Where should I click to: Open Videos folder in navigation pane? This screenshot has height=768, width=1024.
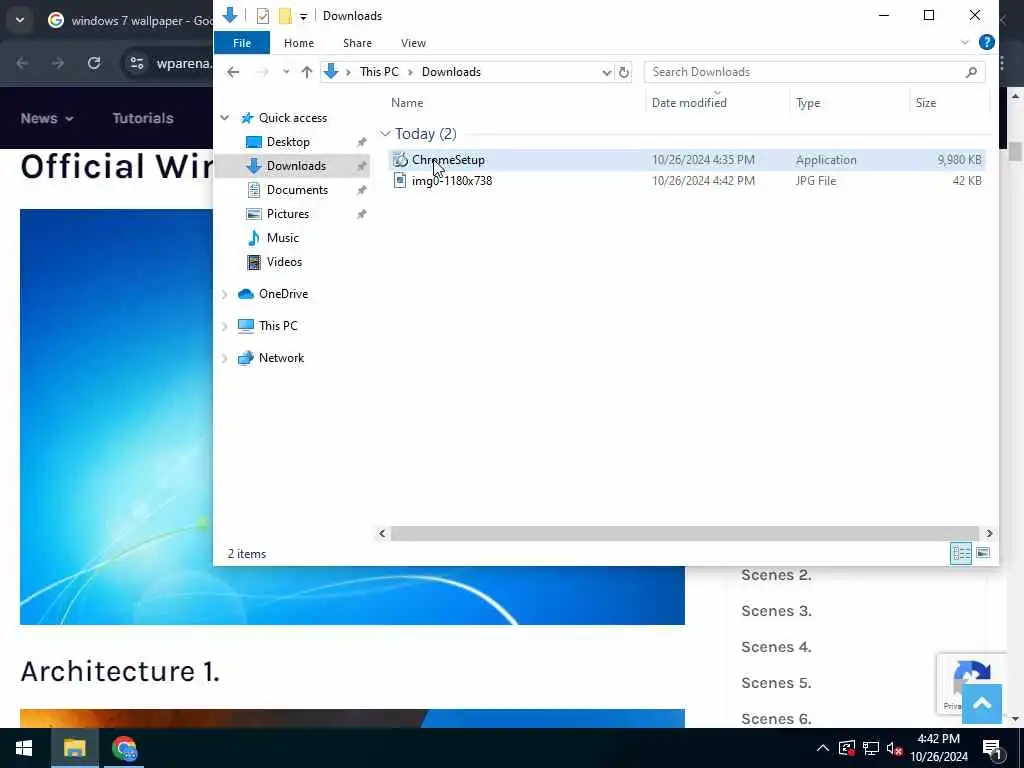284,262
